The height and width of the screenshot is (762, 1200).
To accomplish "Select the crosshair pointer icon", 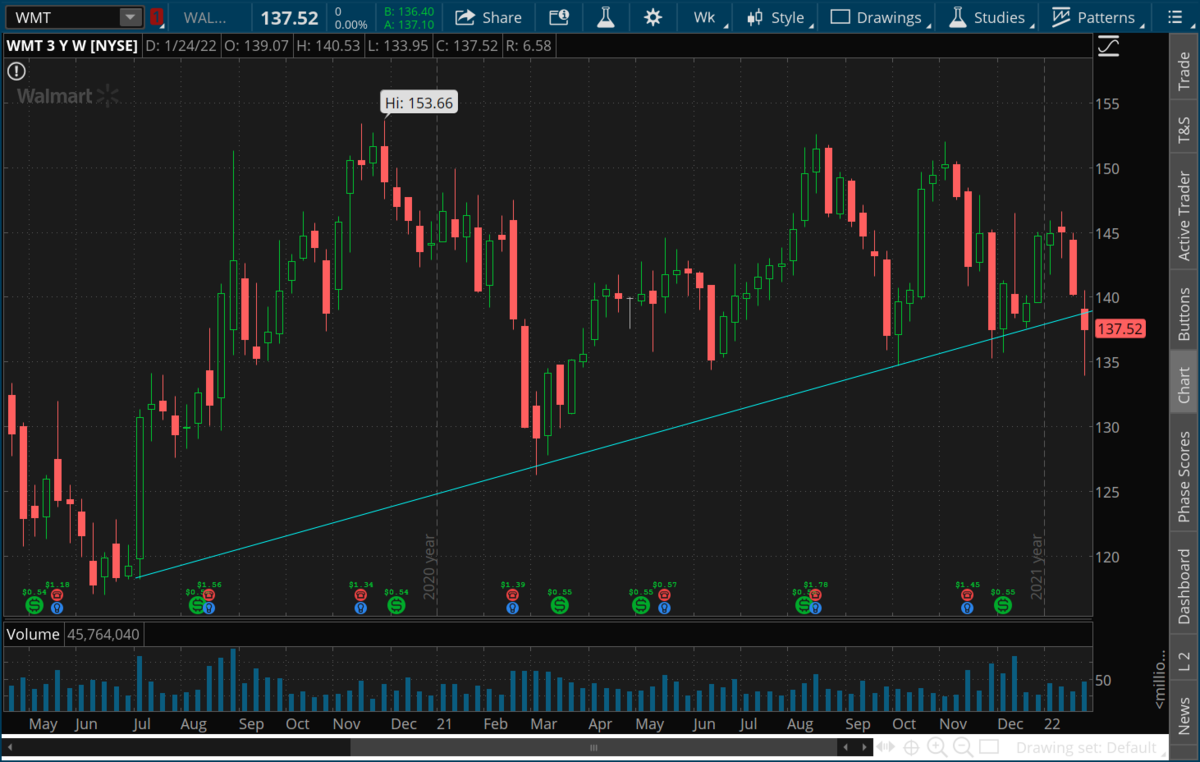I will tap(912, 747).
